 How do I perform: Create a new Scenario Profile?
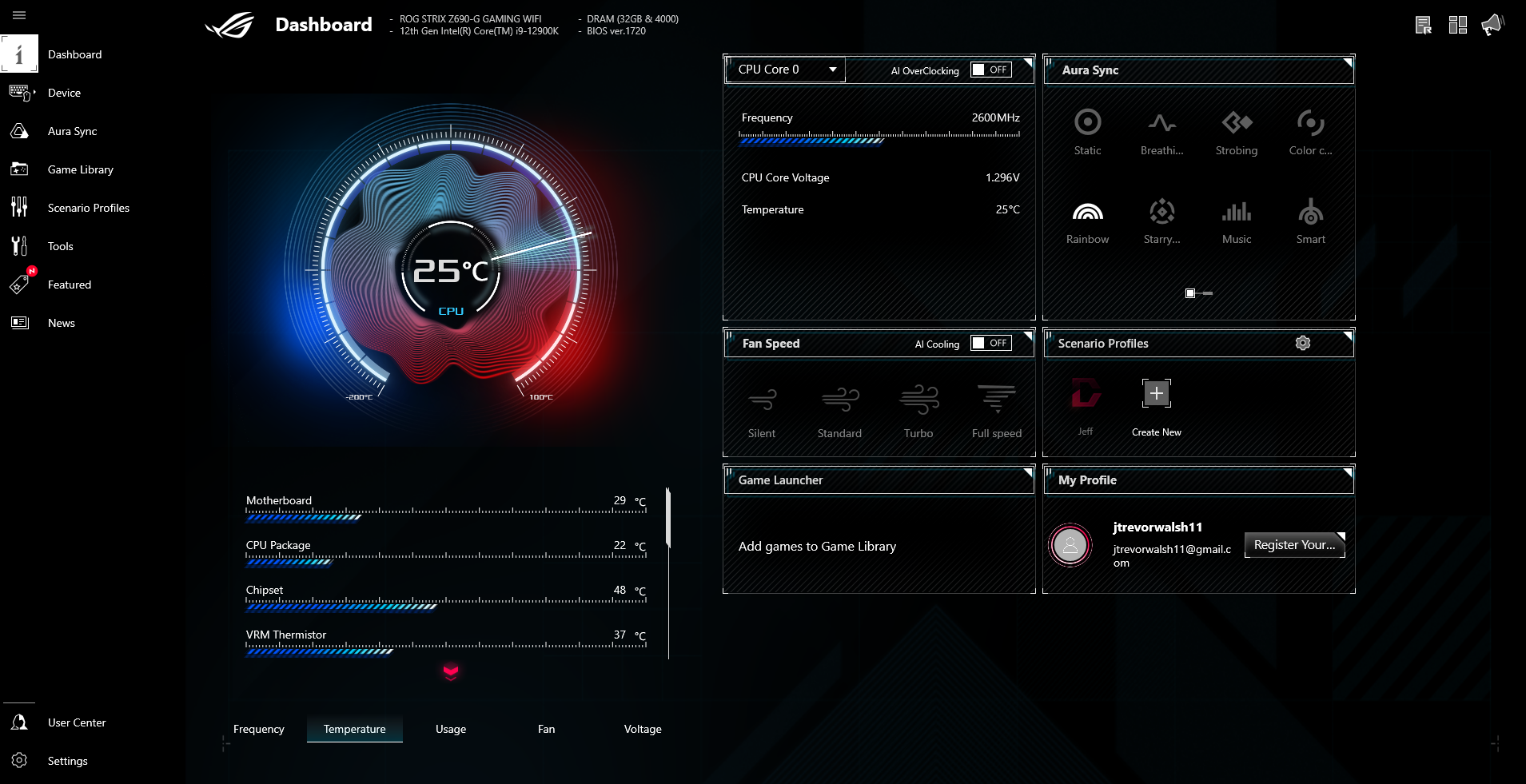pos(1155,392)
